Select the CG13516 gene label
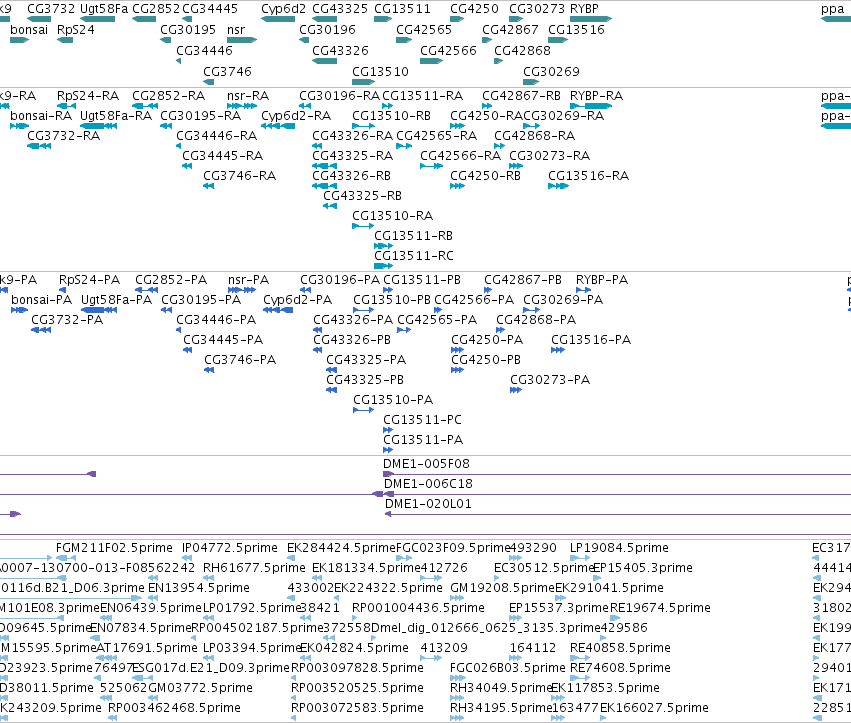 pyautogui.click(x=576, y=29)
